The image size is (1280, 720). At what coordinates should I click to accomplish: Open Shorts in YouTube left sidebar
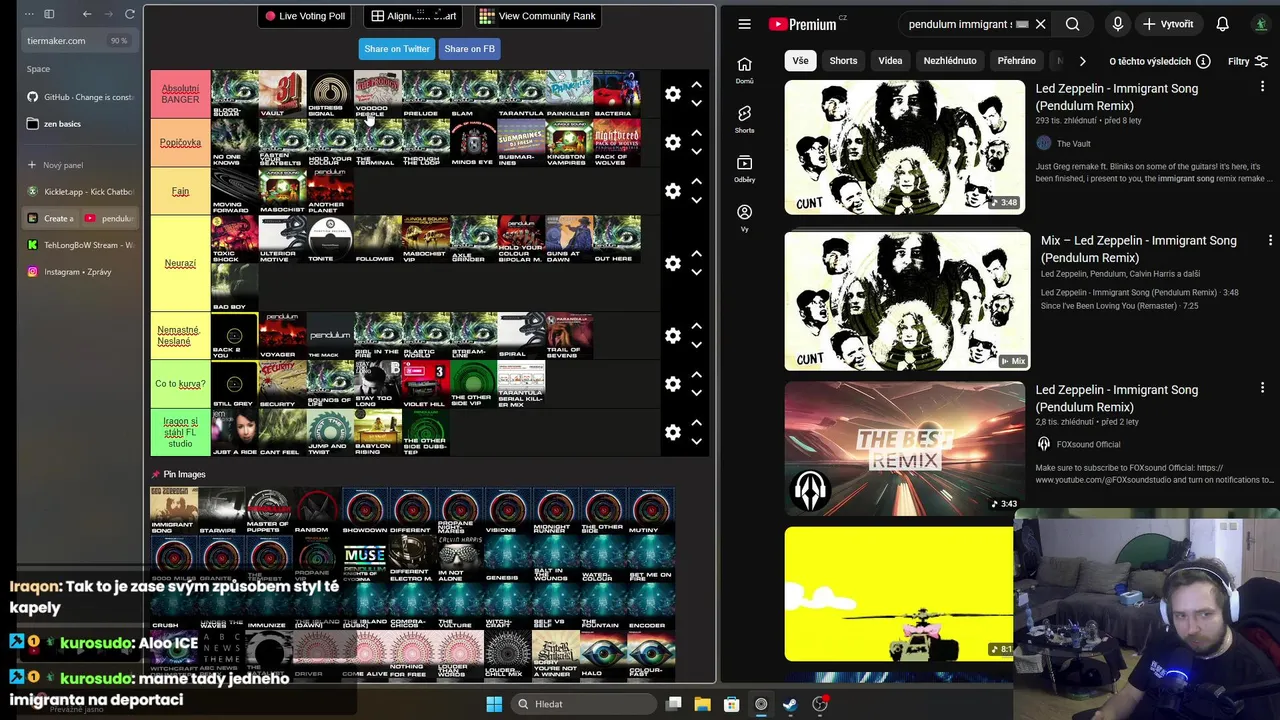(744, 120)
